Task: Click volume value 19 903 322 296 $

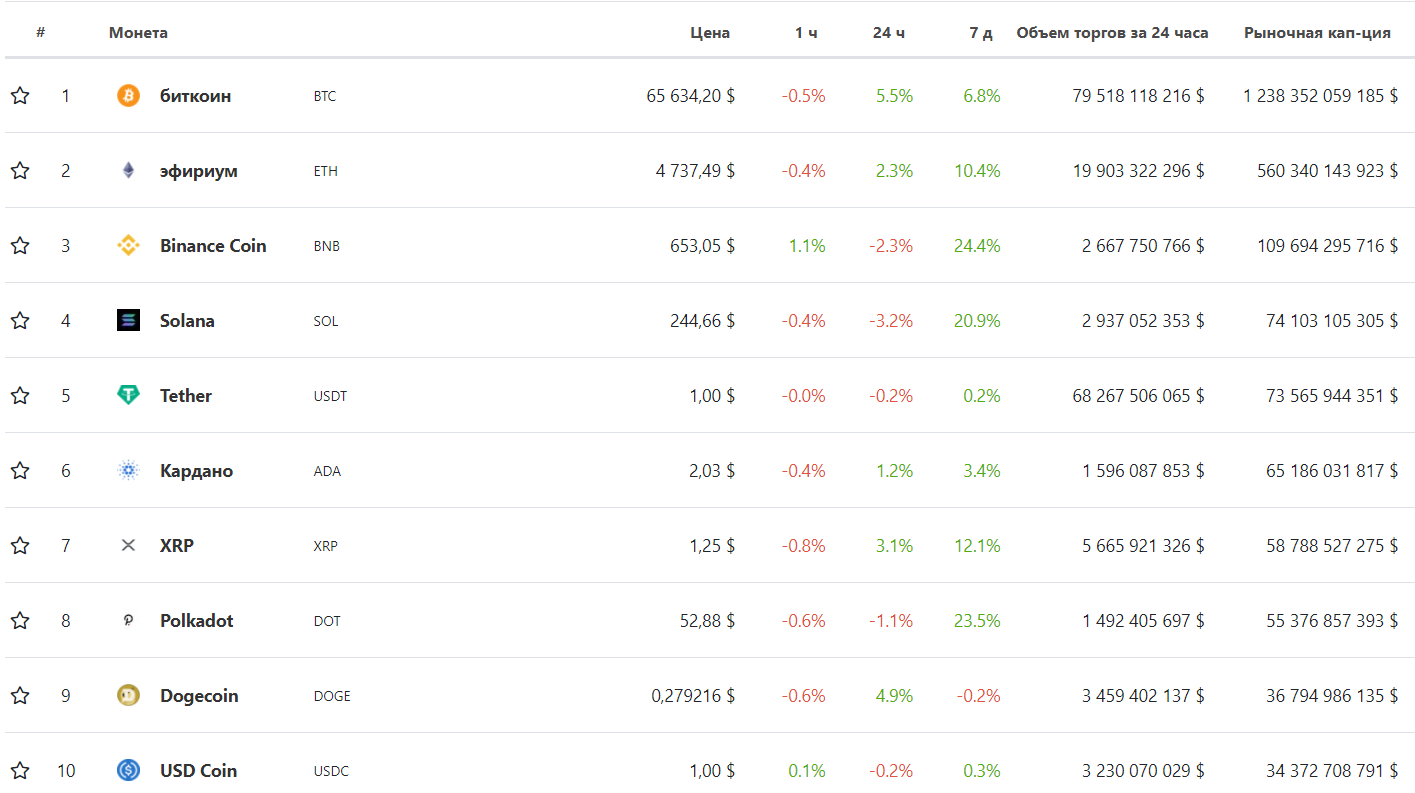Action: tap(1138, 171)
